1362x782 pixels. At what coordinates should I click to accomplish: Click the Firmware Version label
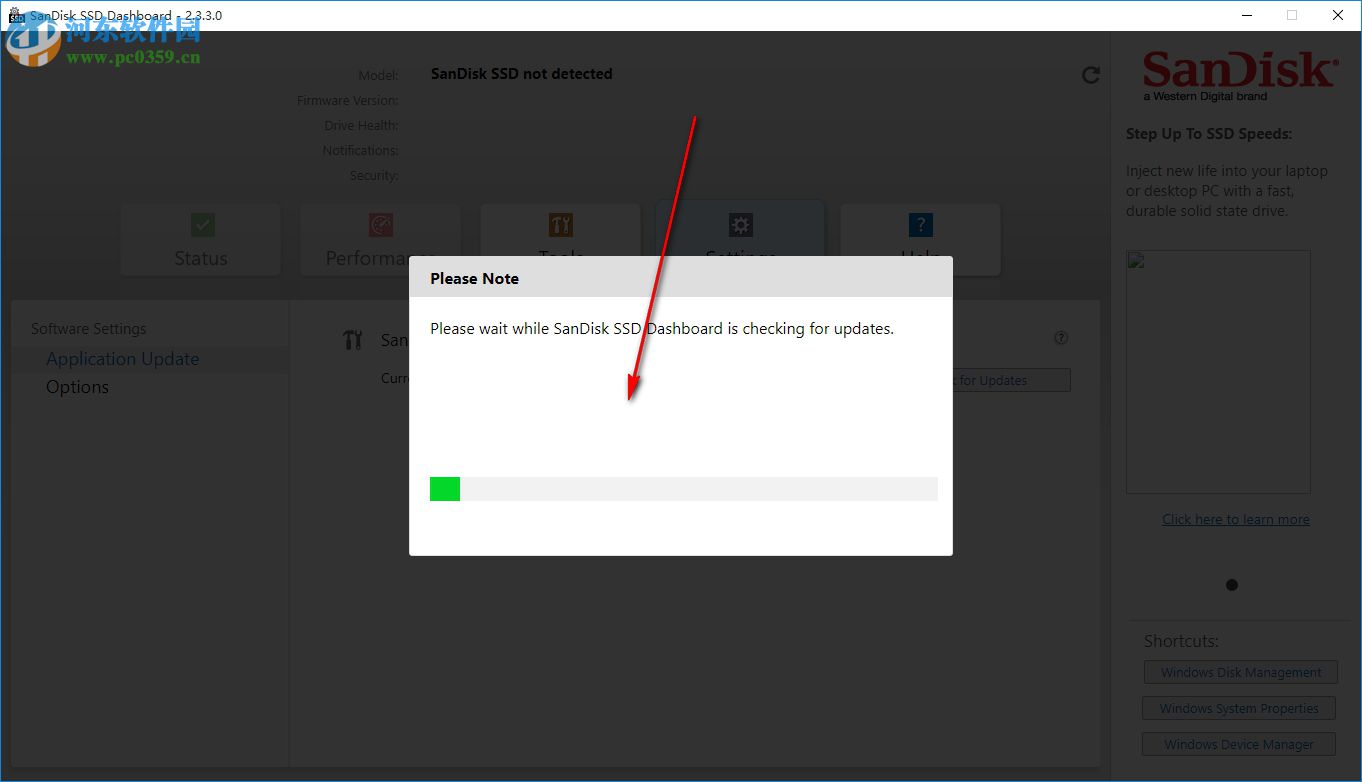tap(347, 101)
